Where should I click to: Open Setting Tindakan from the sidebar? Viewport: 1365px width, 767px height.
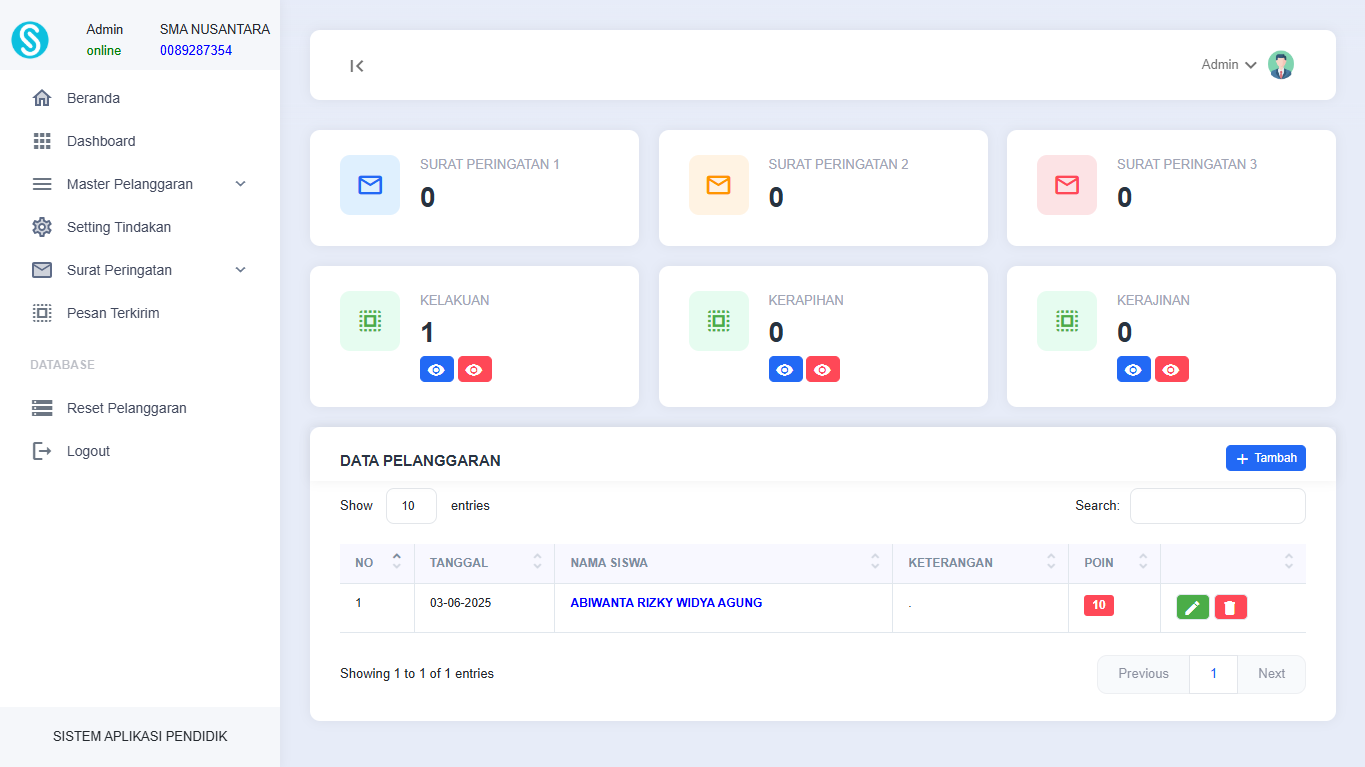click(118, 227)
